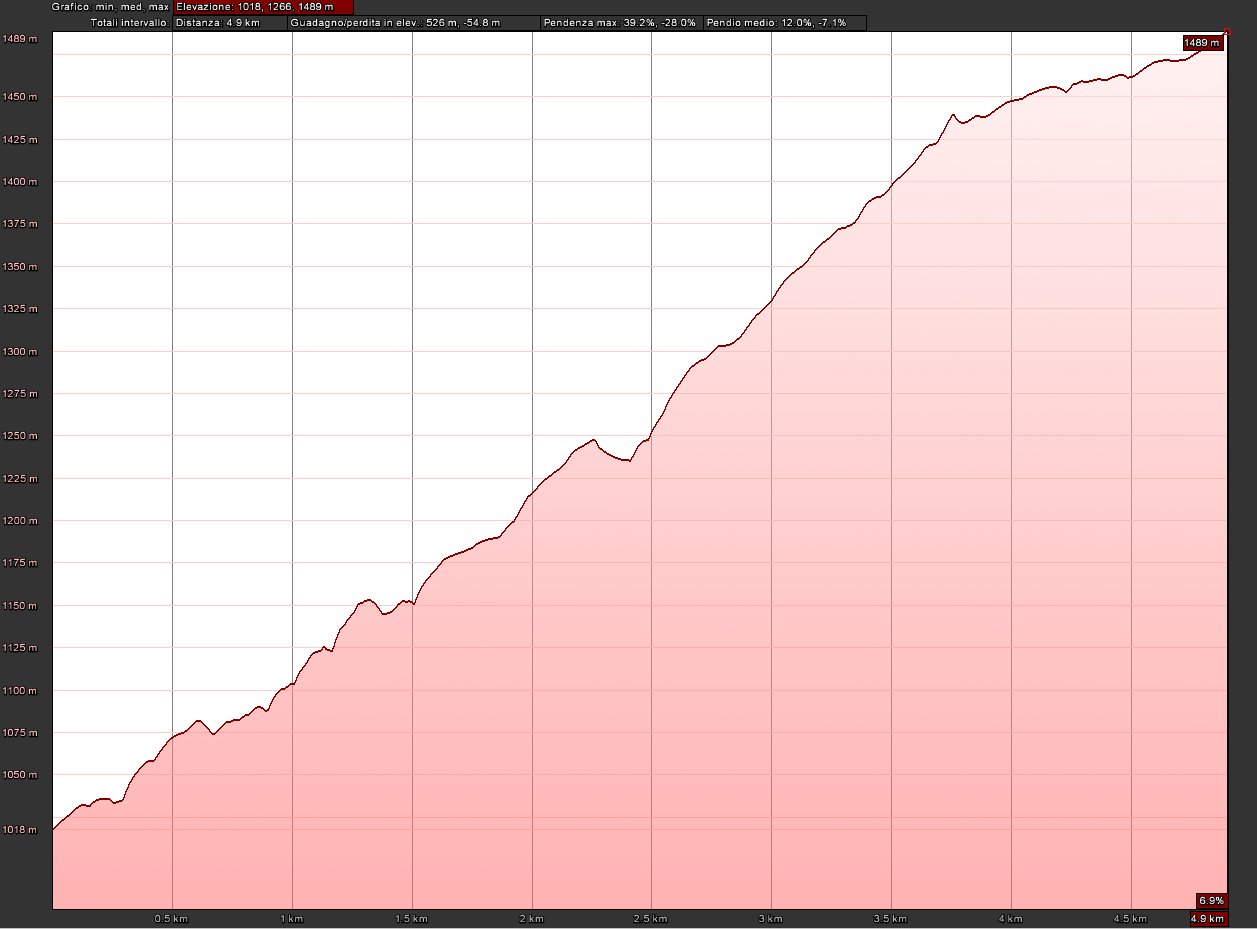
Task: Click the 1100 m label on elevation axis
Action: click(x=20, y=691)
